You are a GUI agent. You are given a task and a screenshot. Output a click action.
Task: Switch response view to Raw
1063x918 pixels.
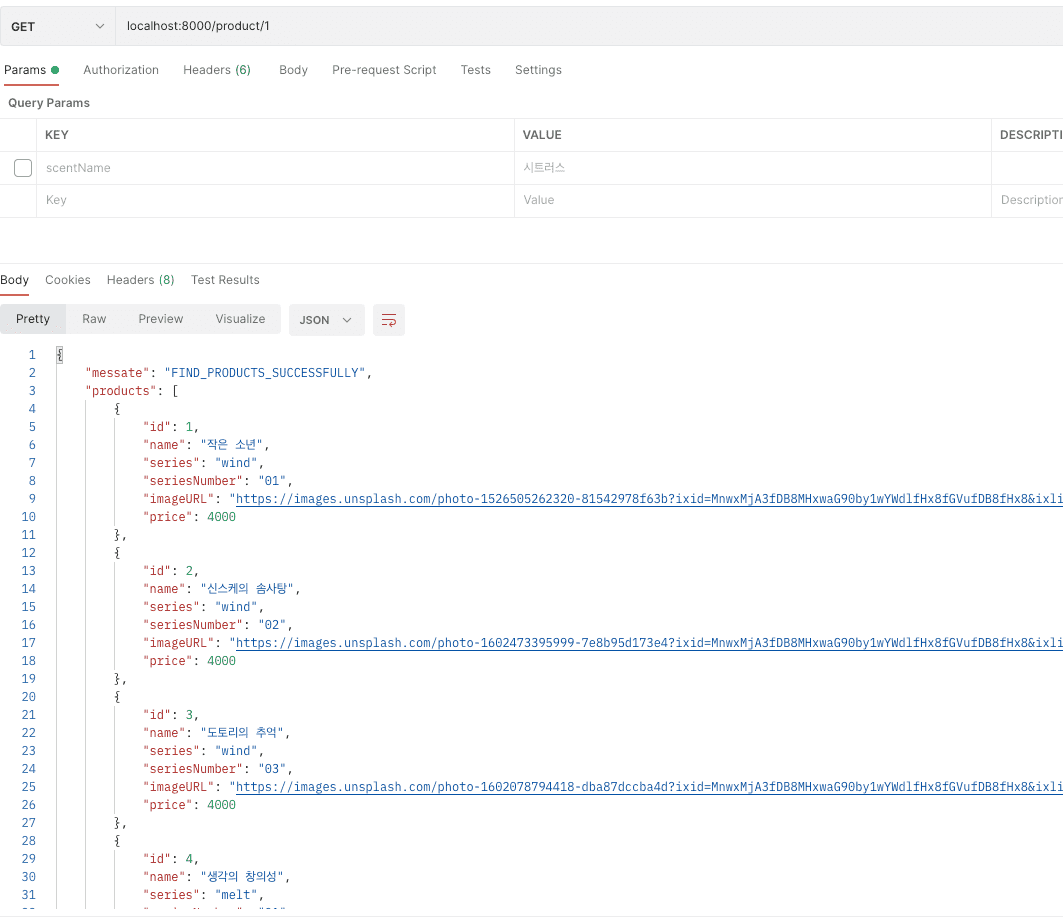point(94,319)
